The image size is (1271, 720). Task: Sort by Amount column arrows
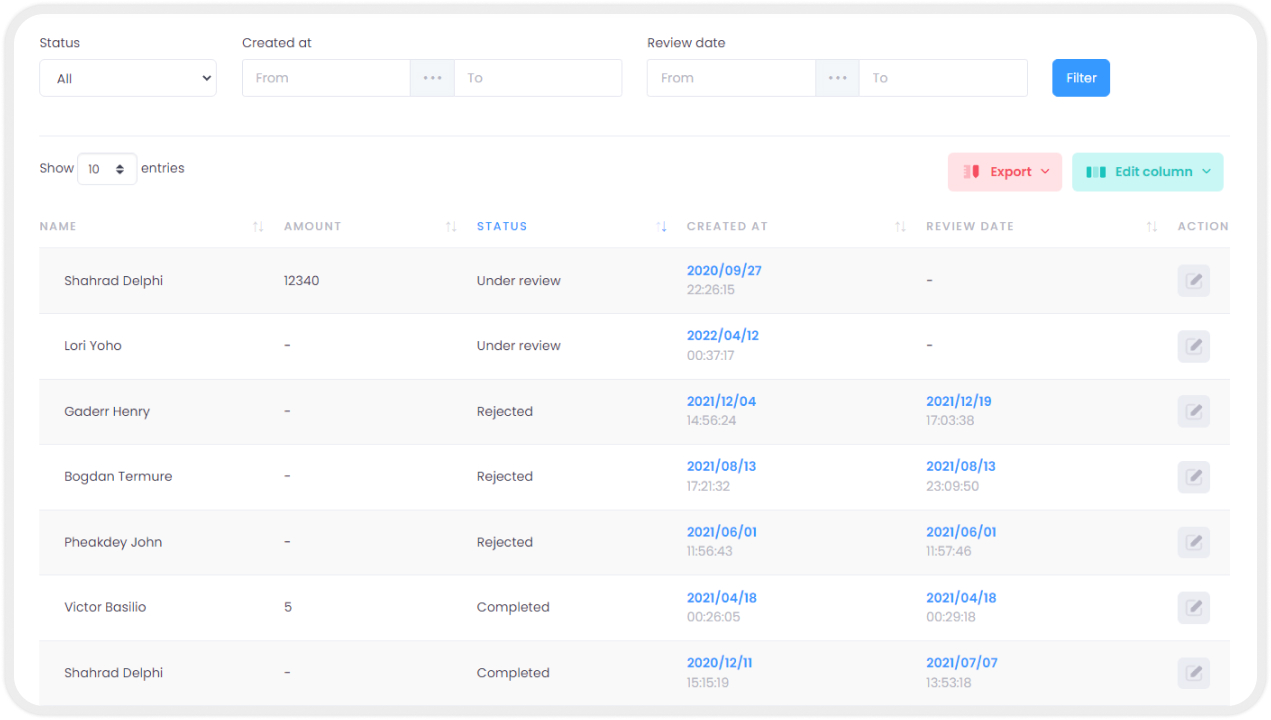[450, 227]
